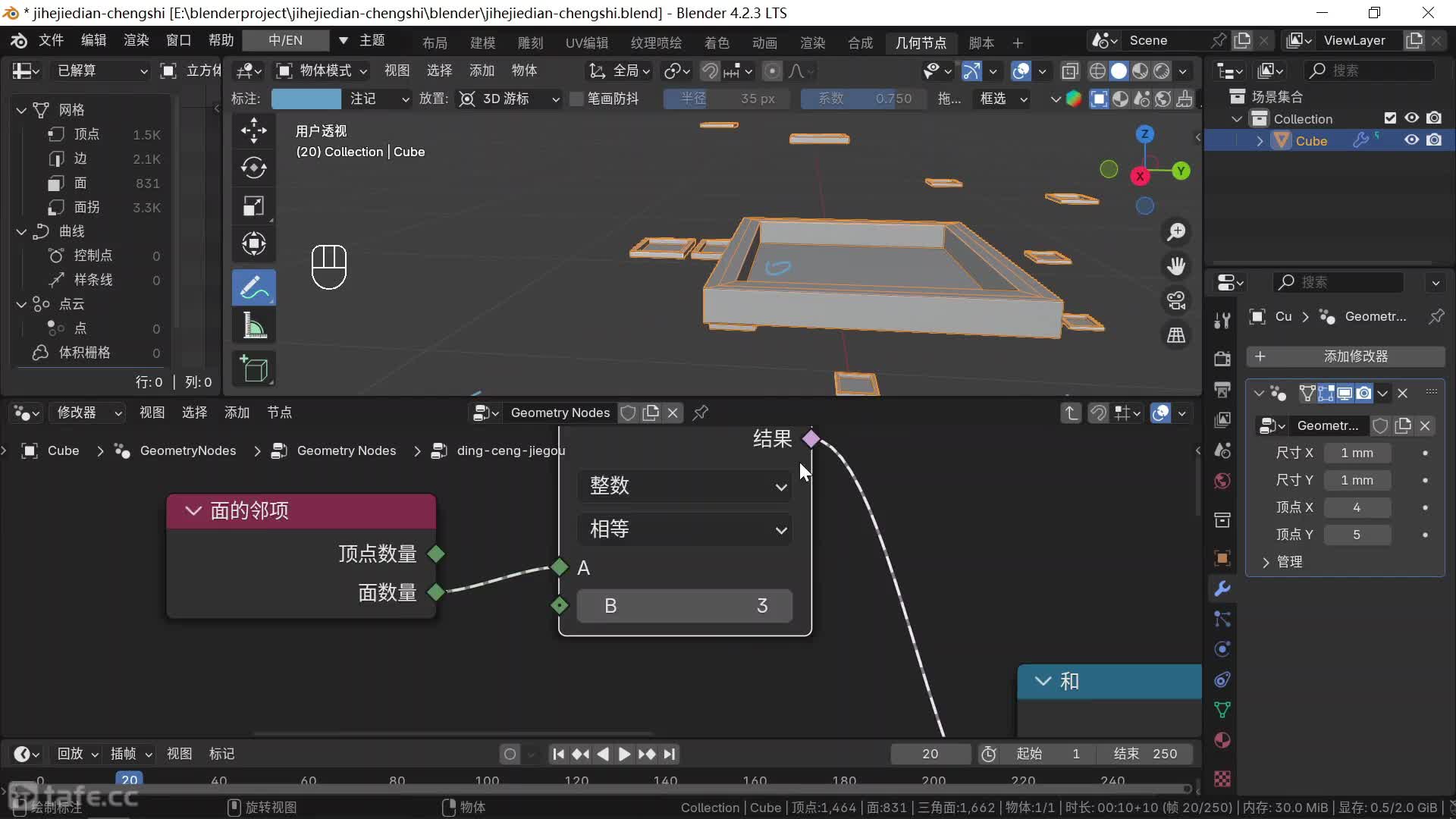The image size is (1456, 819).
Task: Open the 整数 data type dropdown
Action: point(685,486)
